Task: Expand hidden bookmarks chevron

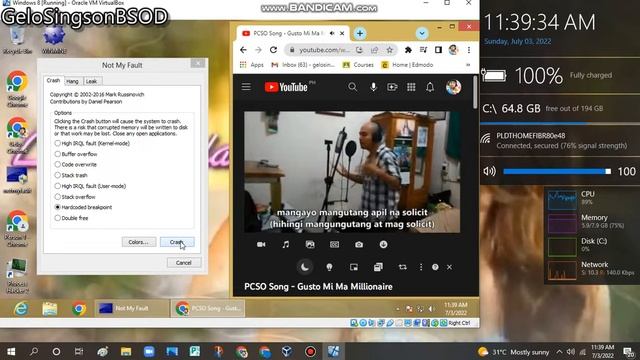Action: click(468, 65)
